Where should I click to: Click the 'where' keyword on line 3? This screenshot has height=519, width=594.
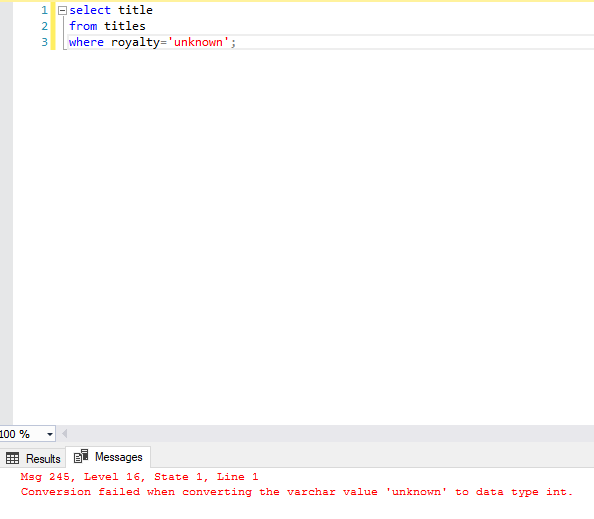click(86, 42)
